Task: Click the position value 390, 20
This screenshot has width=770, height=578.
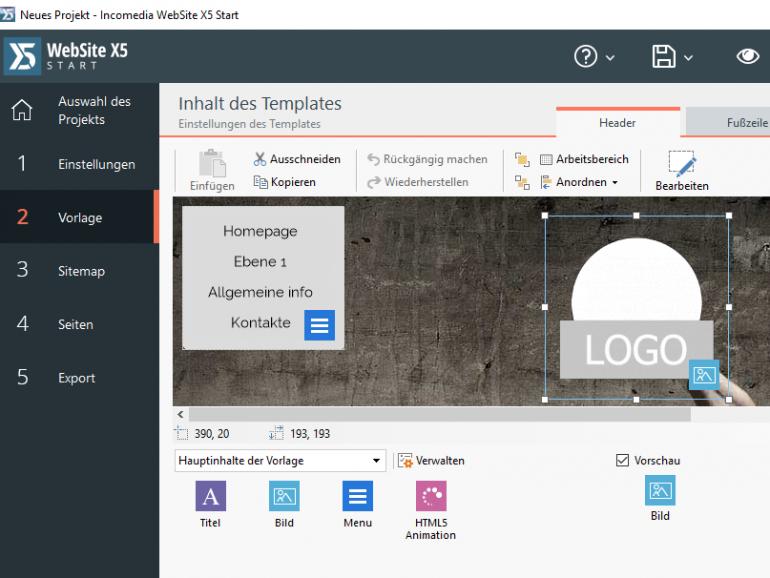Action: tap(212, 434)
